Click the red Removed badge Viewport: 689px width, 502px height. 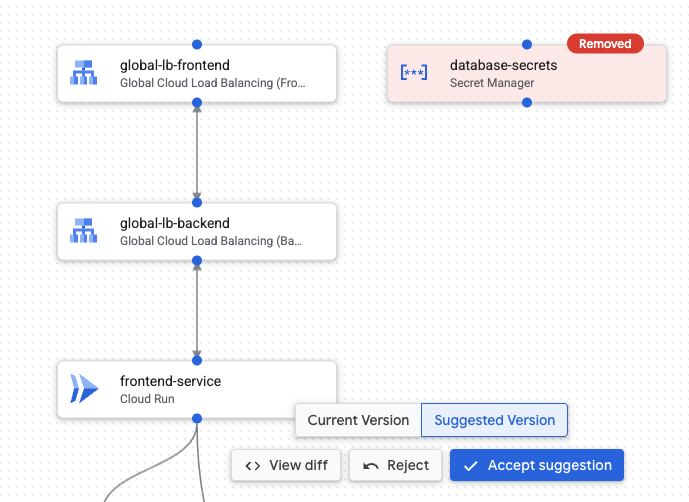(605, 44)
